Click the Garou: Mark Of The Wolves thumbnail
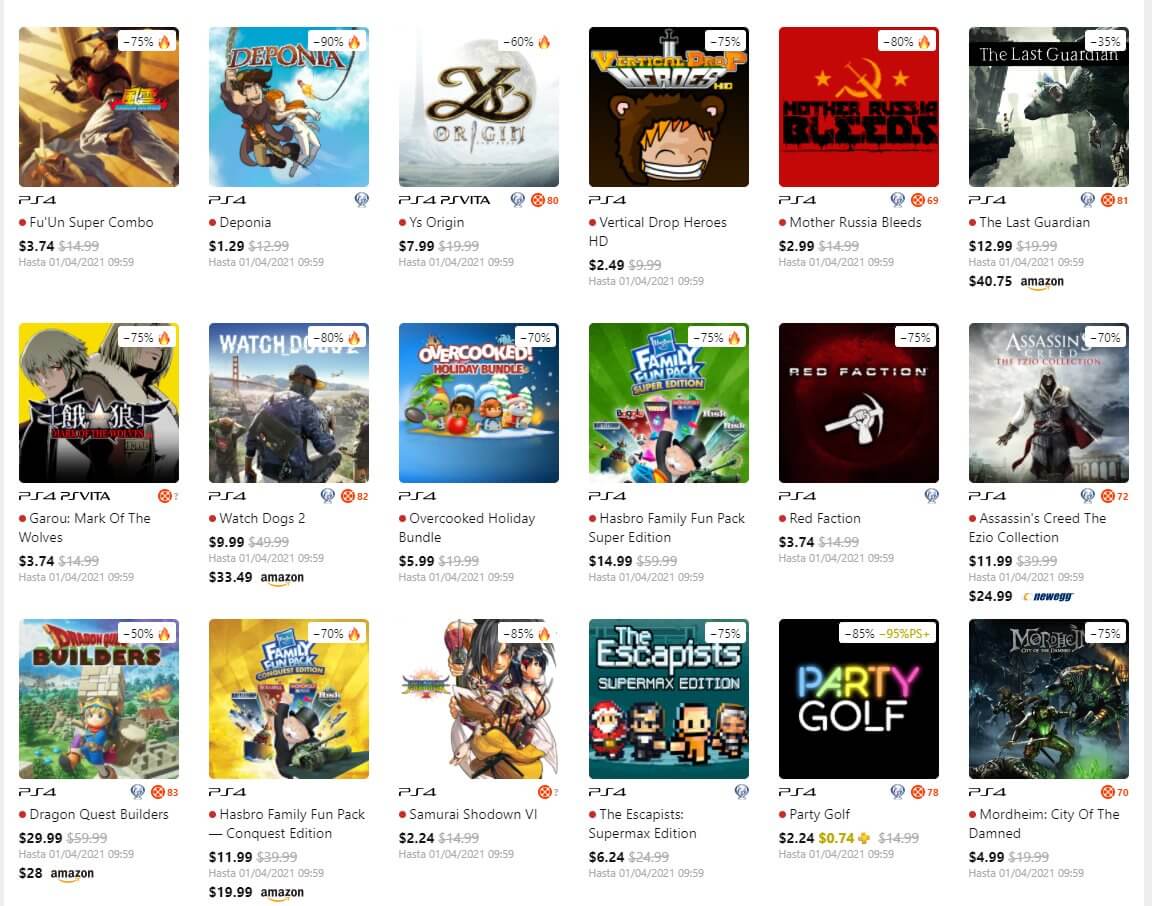 coord(98,403)
